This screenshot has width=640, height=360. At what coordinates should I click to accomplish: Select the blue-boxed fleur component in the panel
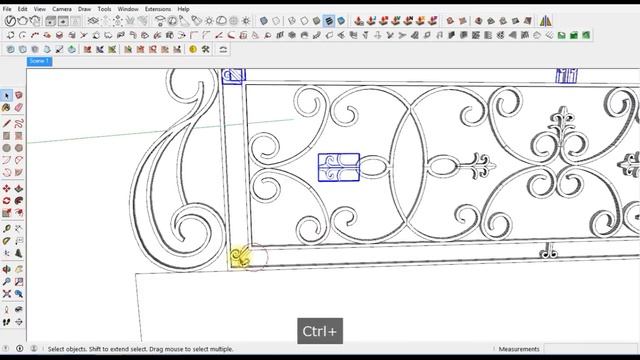pyautogui.click(x=339, y=167)
